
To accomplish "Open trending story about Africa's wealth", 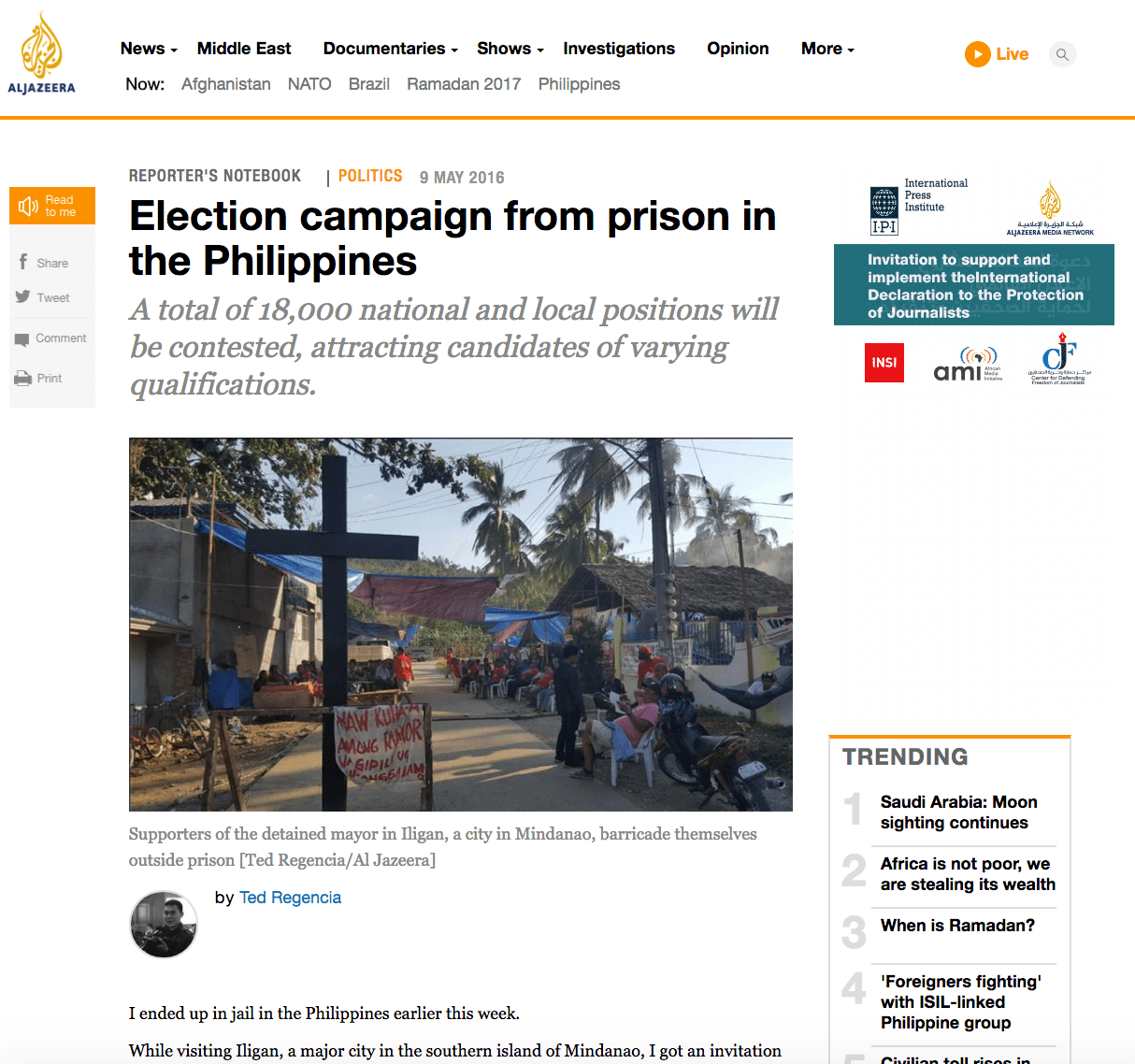I will coord(968,874).
